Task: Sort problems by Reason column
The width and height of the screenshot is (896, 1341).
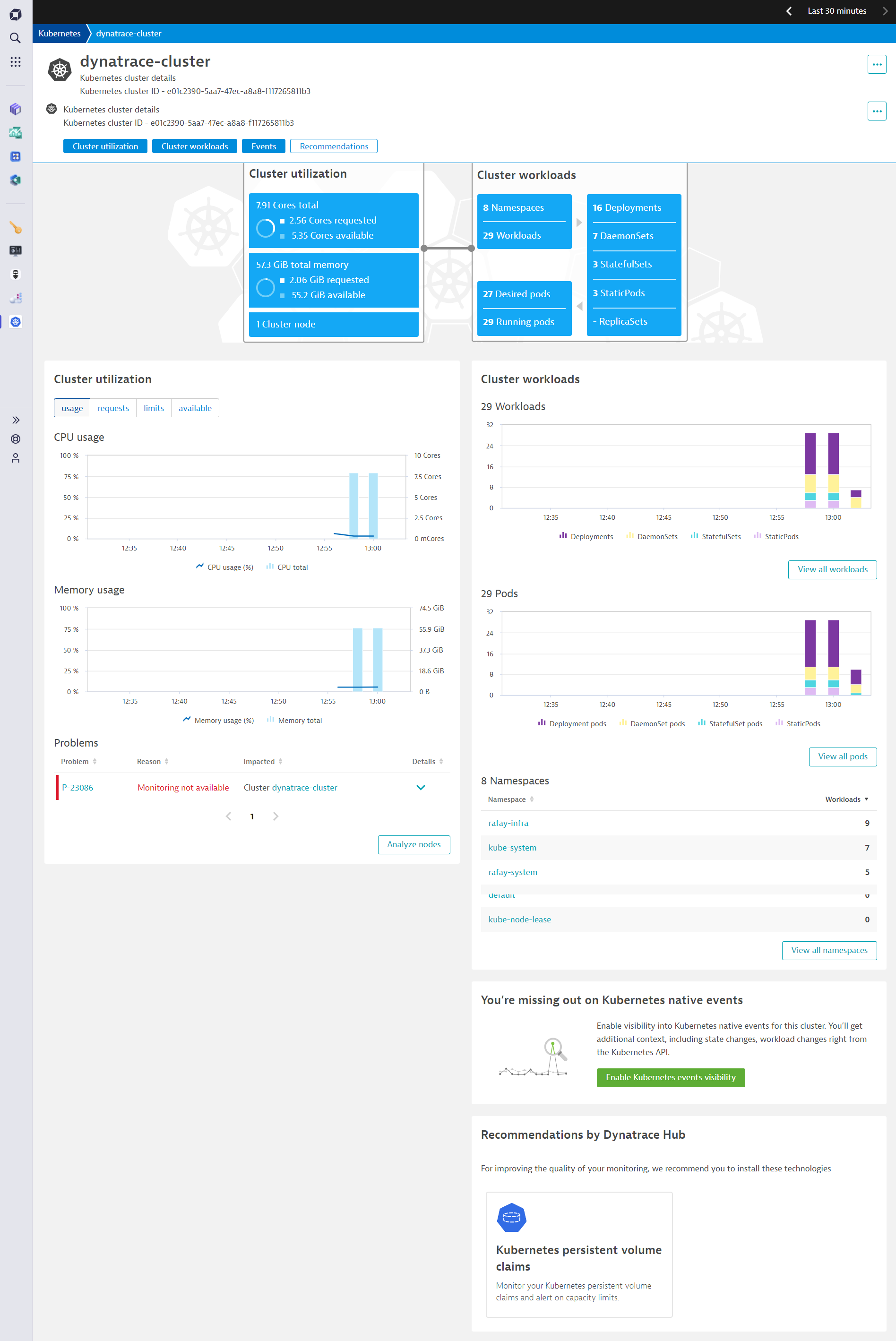Action: tap(153, 761)
